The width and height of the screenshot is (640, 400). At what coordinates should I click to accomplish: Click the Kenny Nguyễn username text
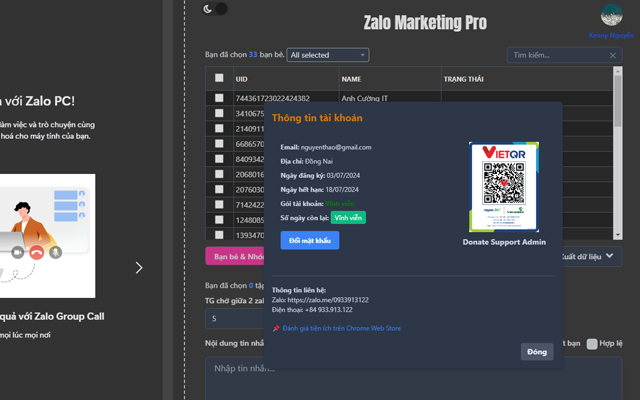[x=611, y=35]
